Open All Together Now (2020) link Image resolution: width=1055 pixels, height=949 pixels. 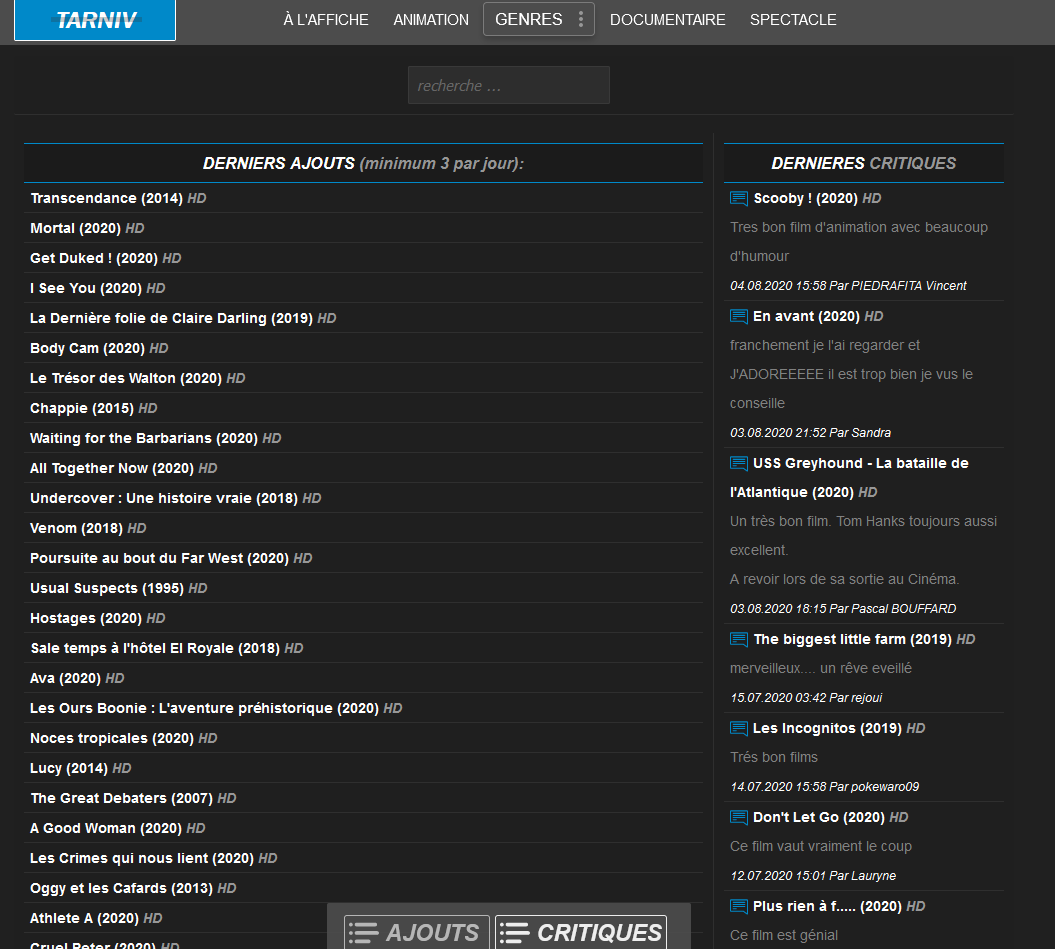point(124,468)
